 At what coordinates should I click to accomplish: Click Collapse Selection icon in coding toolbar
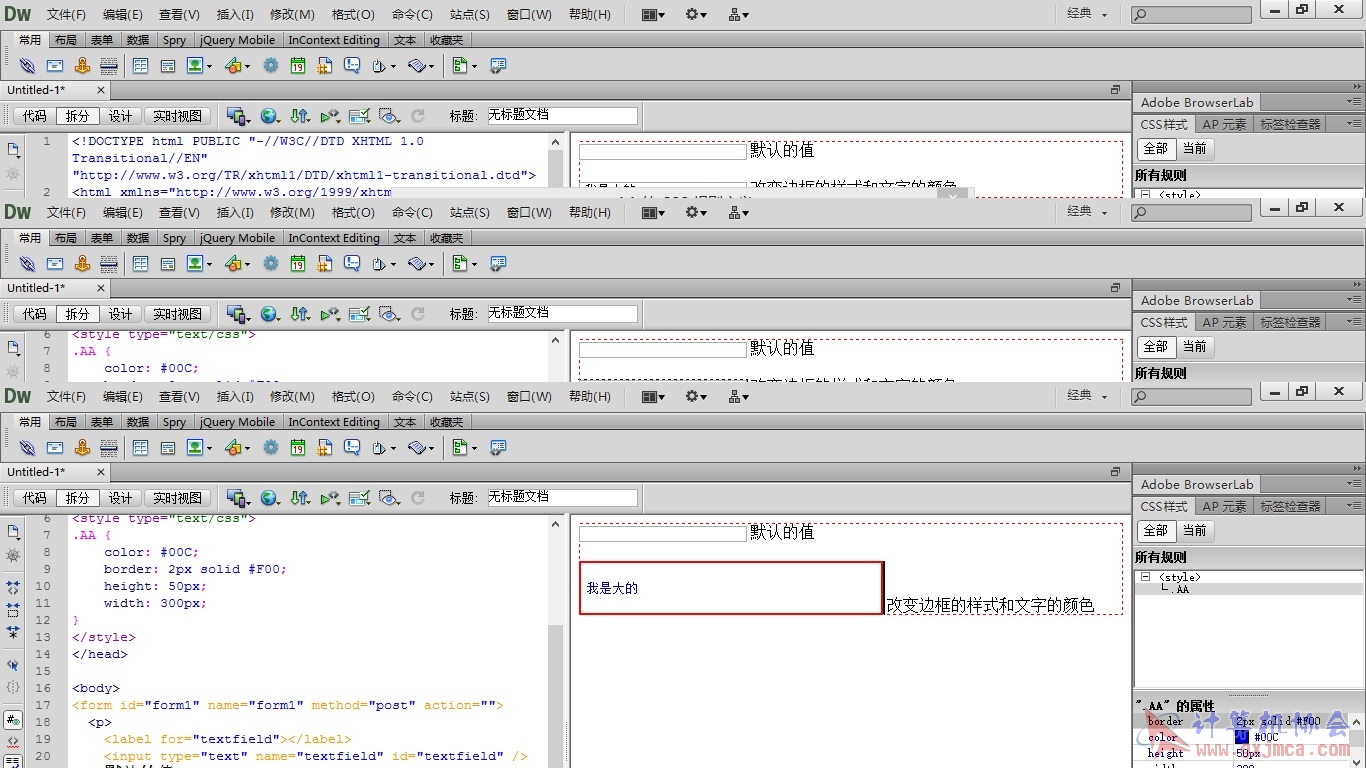[x=13, y=609]
